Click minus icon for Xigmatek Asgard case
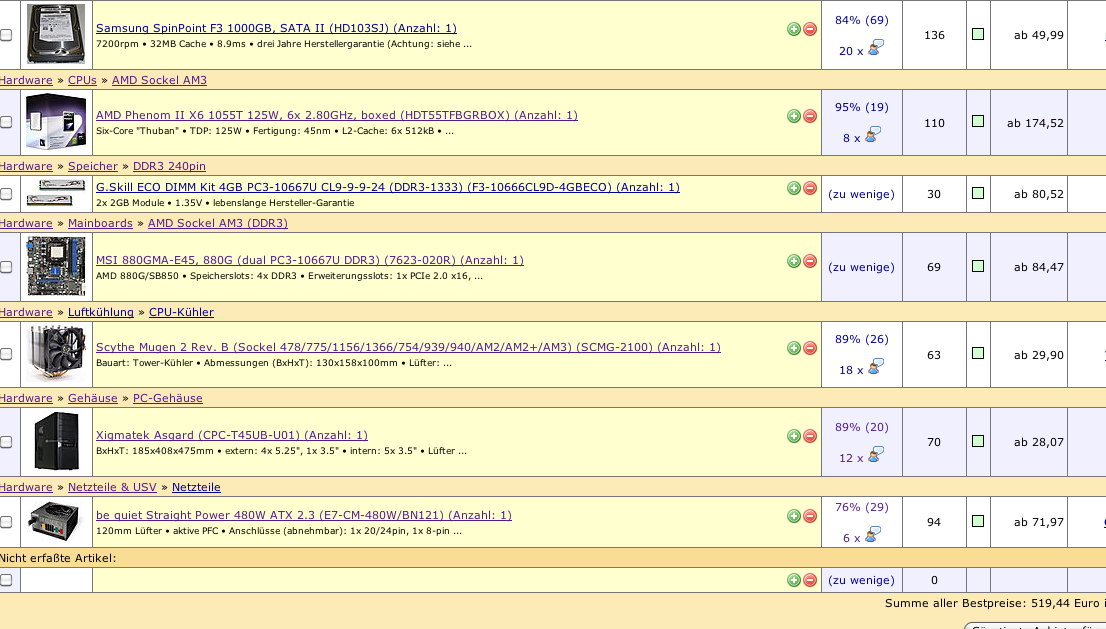Screen dimensions: 1106x629 pos(810,436)
